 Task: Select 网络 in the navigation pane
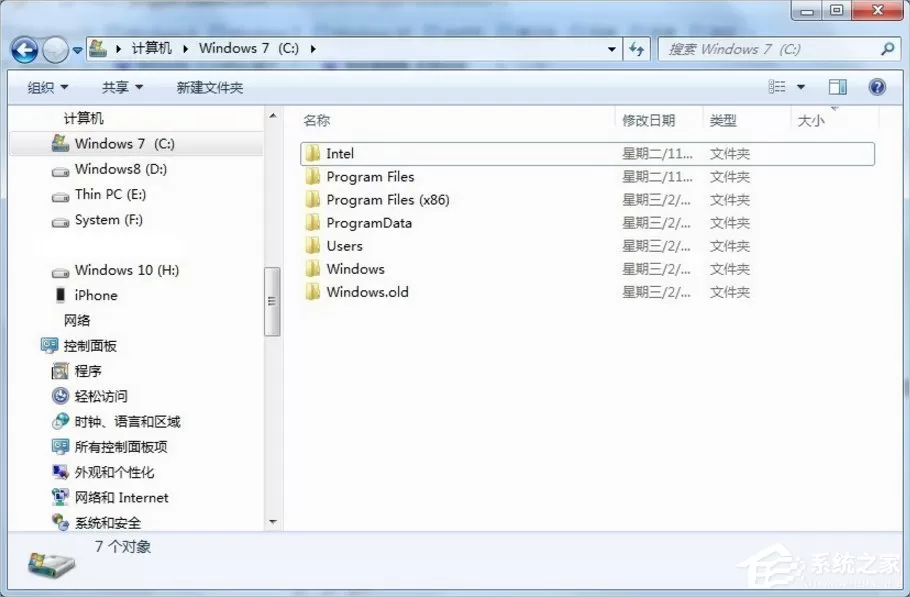coord(77,320)
